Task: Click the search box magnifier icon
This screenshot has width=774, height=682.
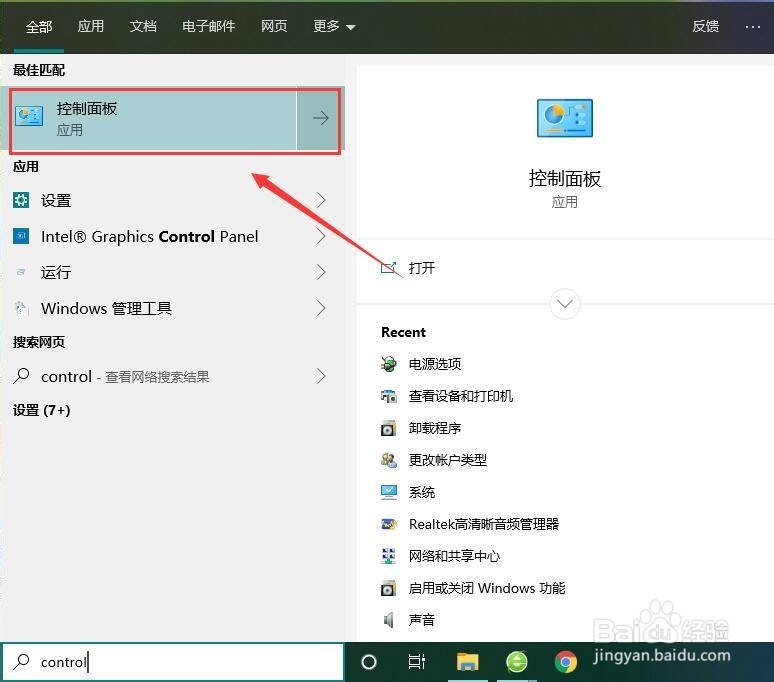Action: tap(21, 661)
